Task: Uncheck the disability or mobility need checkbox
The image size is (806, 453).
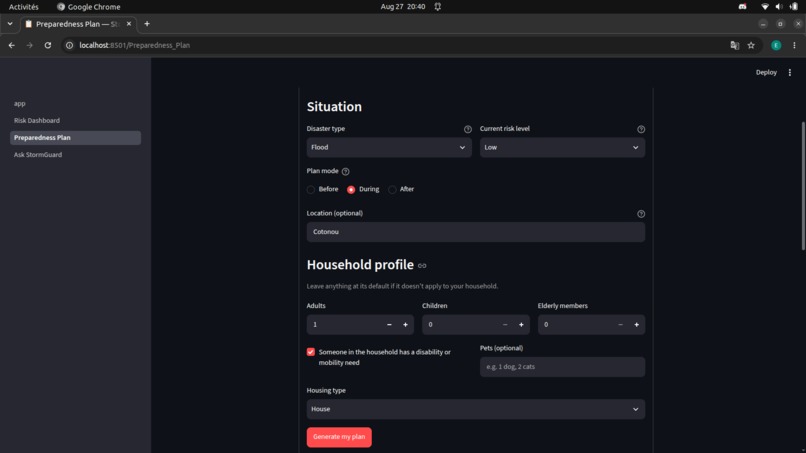Action: 310,352
